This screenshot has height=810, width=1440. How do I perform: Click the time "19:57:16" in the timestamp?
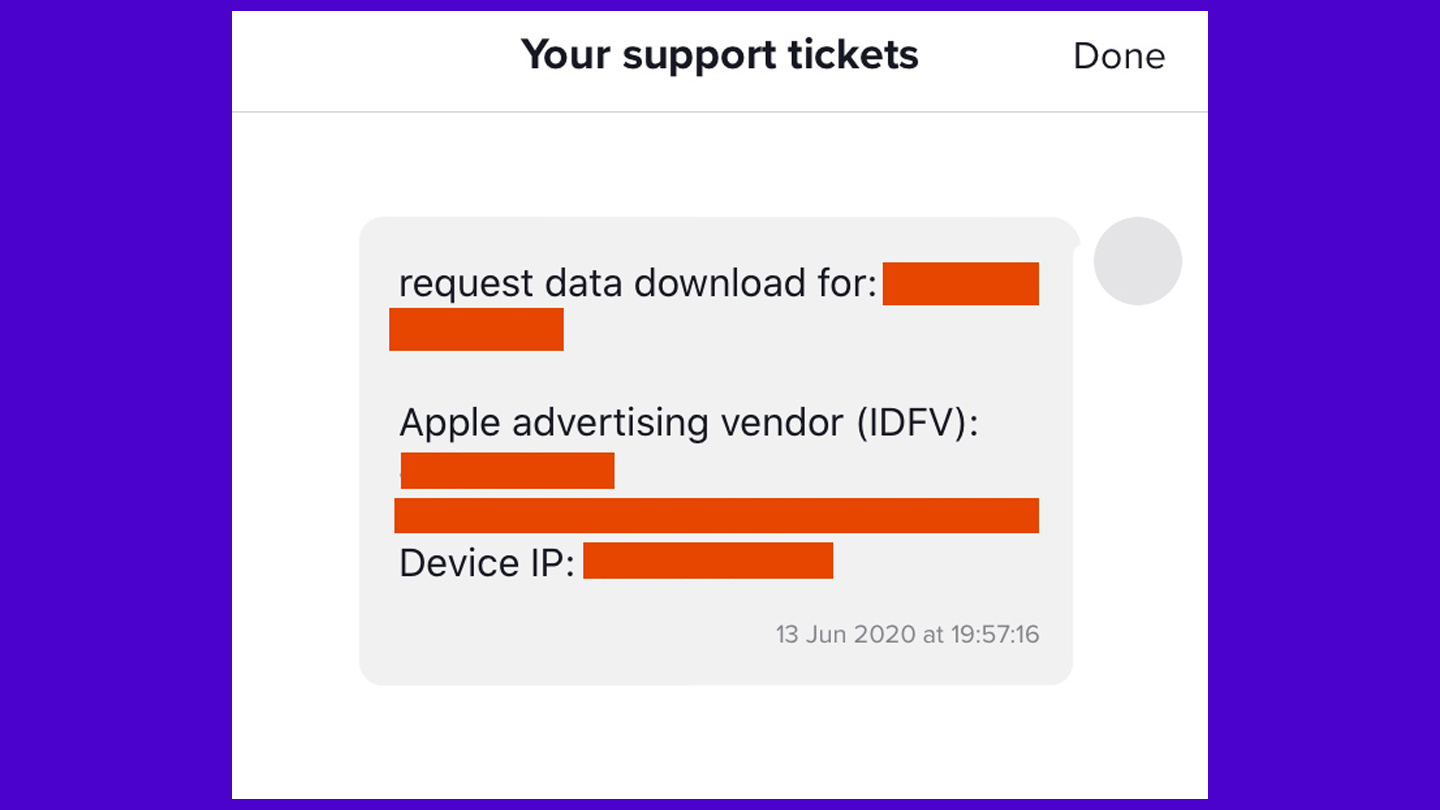point(995,634)
